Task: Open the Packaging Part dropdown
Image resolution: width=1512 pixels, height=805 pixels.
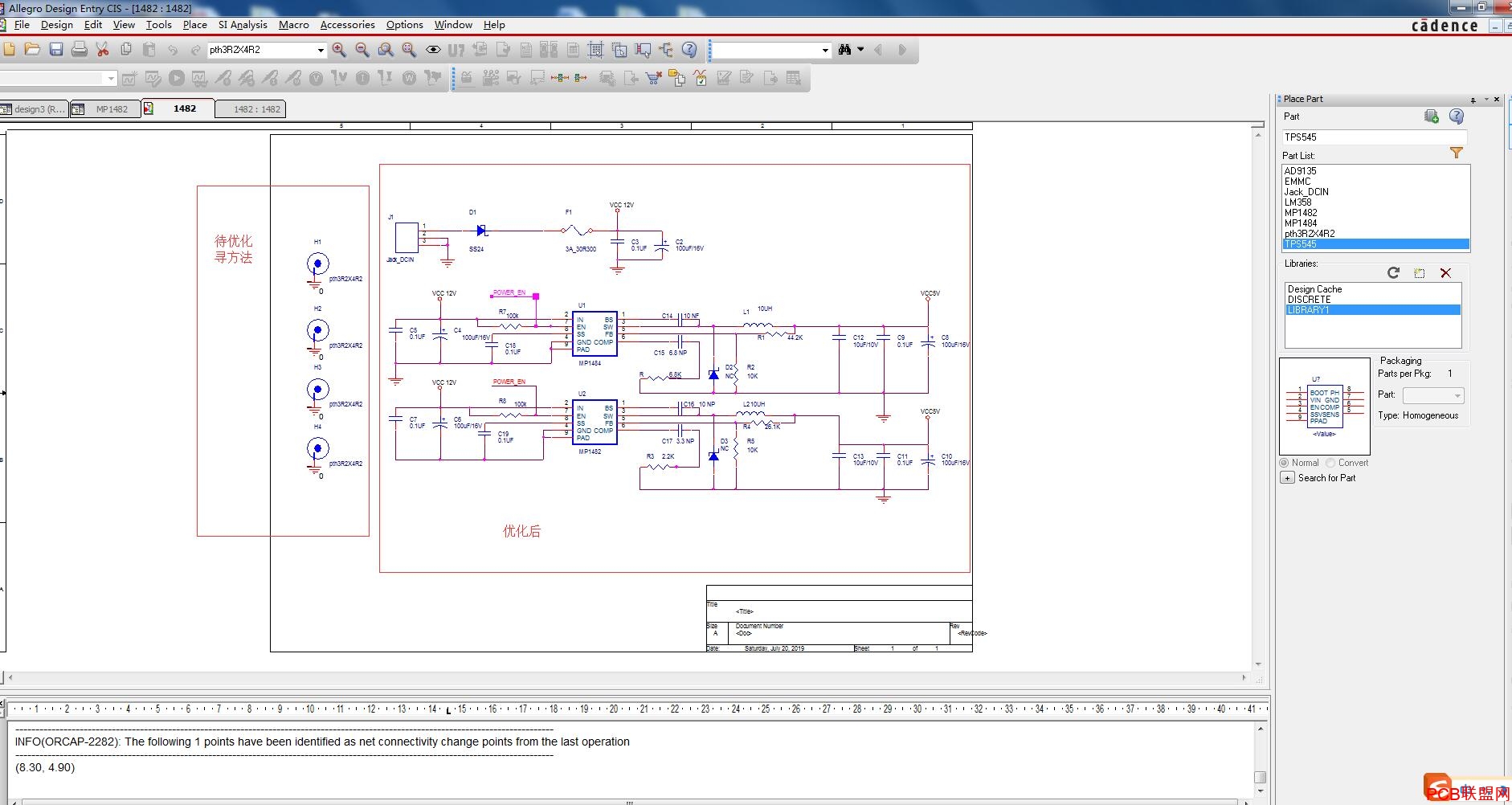Action: 1433,395
